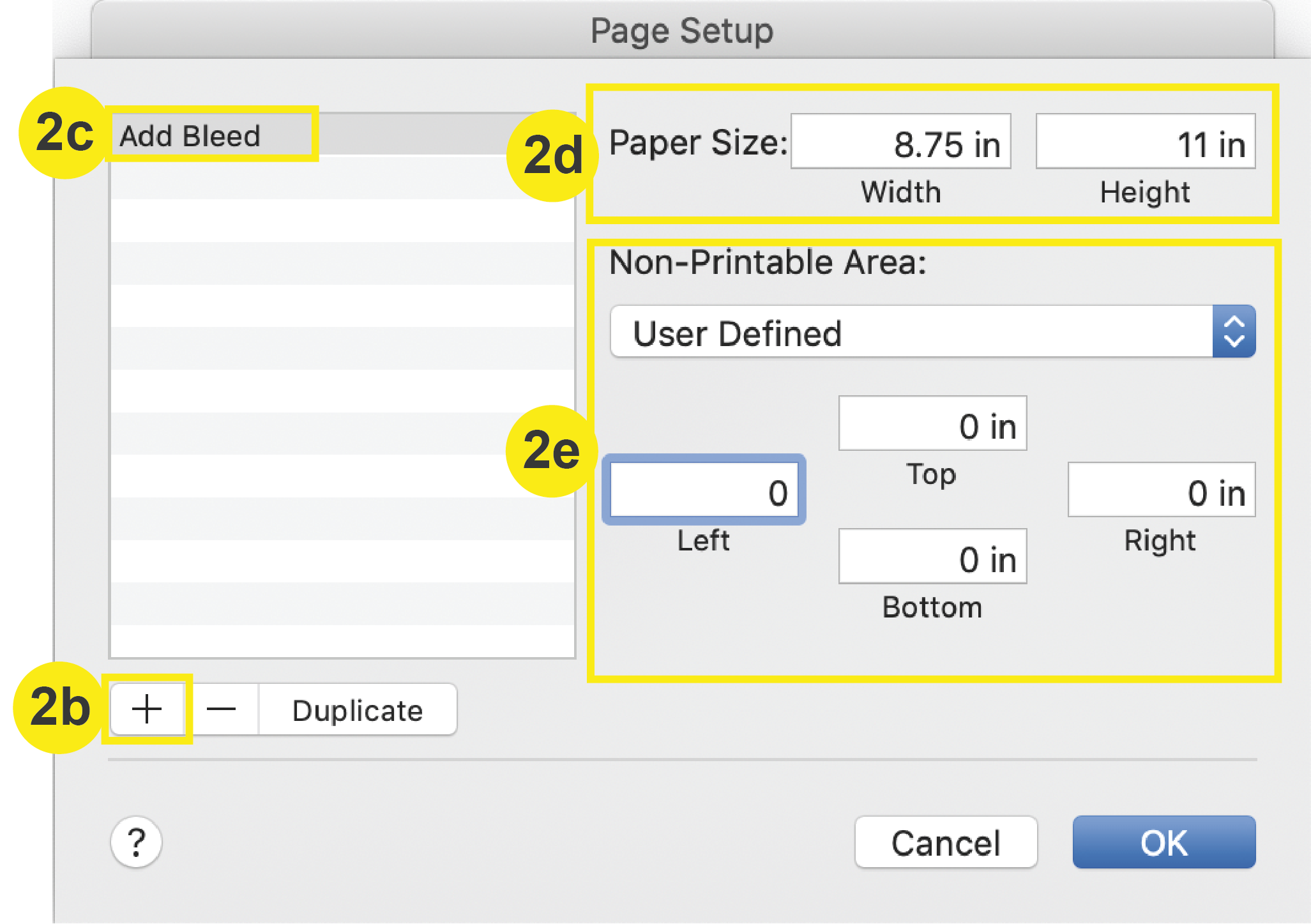Select the Top margin field
Image resolution: width=1311 pixels, height=924 pixels.
932,423
